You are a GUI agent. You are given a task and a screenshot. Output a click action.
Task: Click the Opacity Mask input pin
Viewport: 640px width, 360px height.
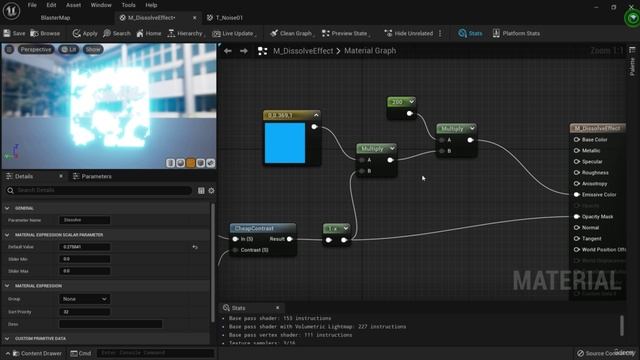point(577,217)
